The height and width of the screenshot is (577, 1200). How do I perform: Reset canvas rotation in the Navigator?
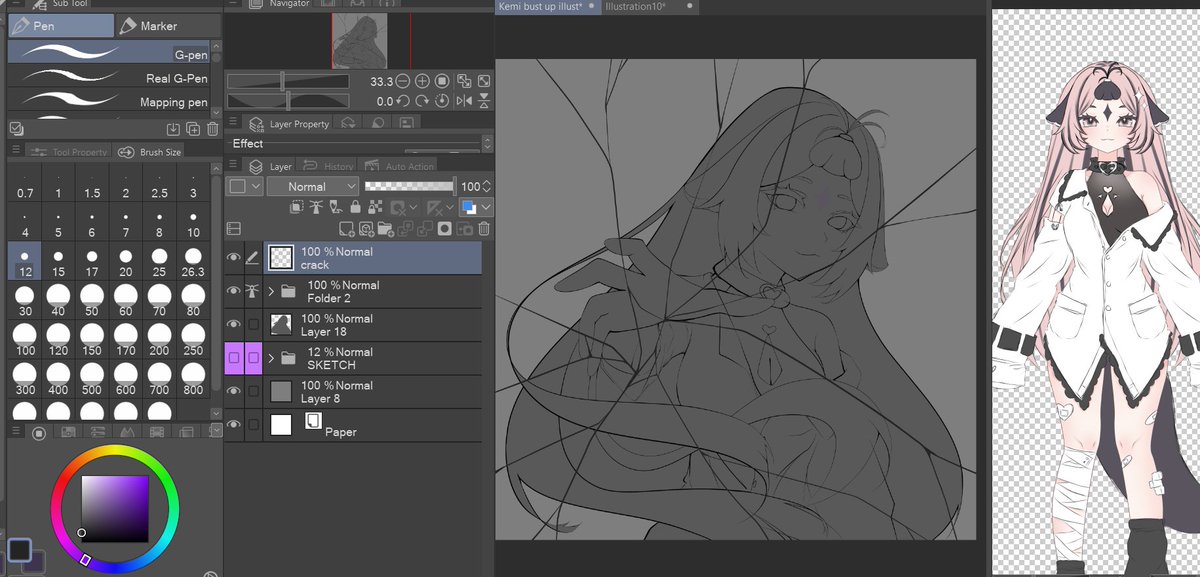[441, 101]
